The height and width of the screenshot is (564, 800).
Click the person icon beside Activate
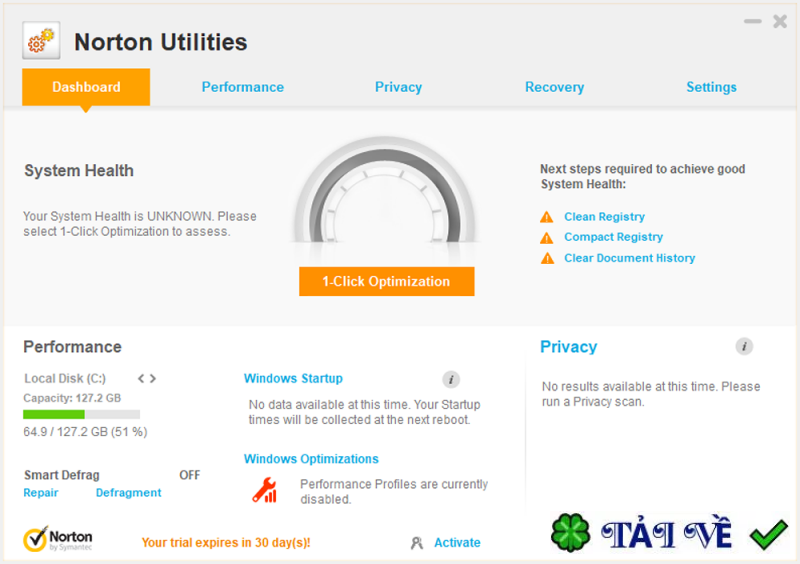coord(417,543)
